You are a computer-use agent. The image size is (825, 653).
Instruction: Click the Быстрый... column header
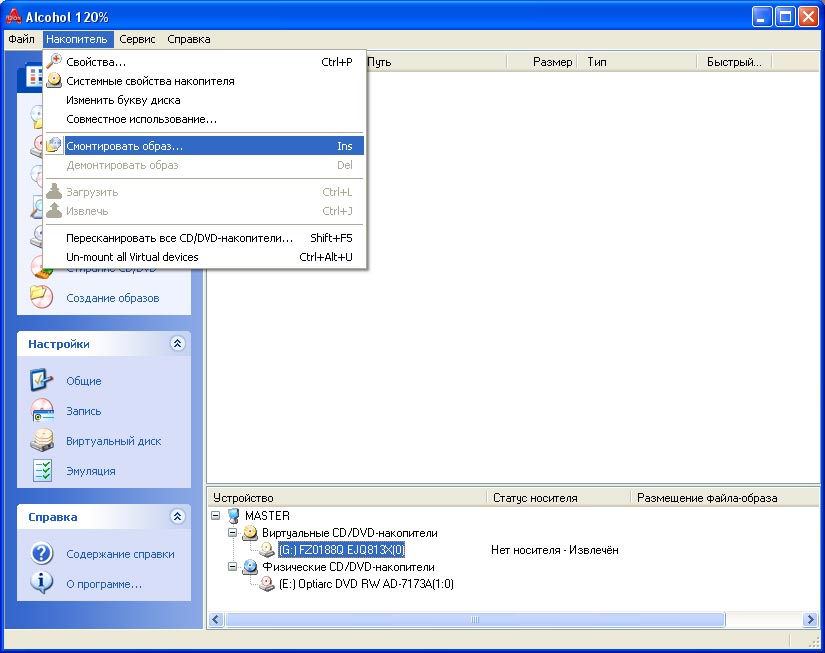(734, 62)
